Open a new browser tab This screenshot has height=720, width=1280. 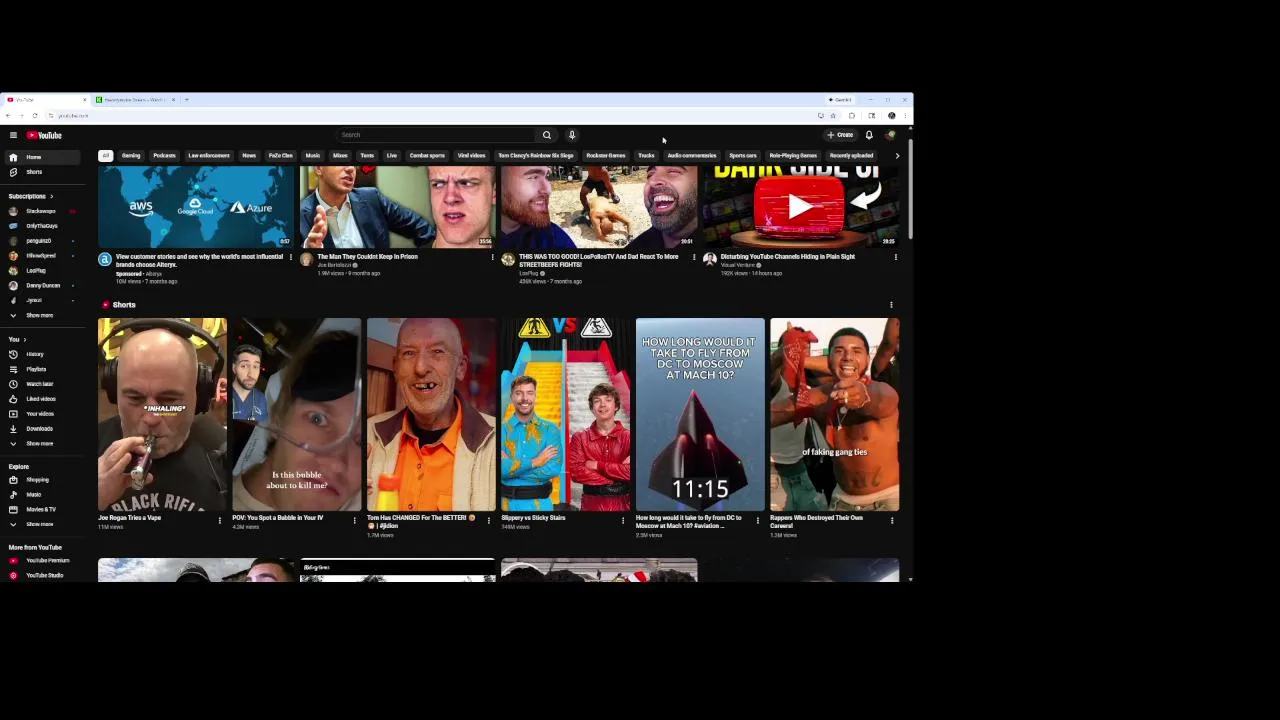186,100
